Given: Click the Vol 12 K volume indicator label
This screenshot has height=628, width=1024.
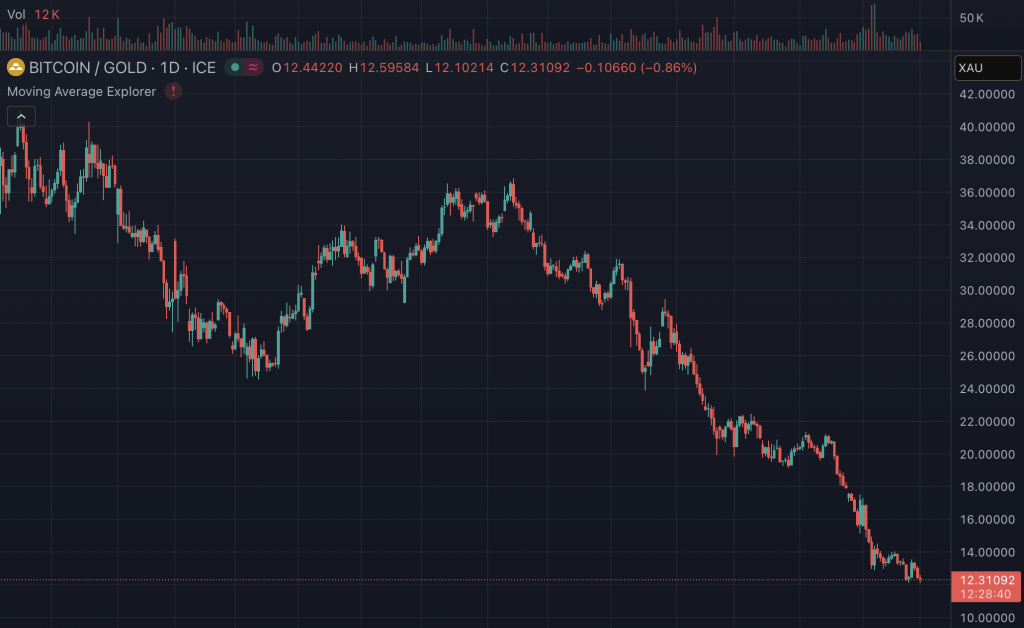Looking at the screenshot, I should (x=33, y=14).
